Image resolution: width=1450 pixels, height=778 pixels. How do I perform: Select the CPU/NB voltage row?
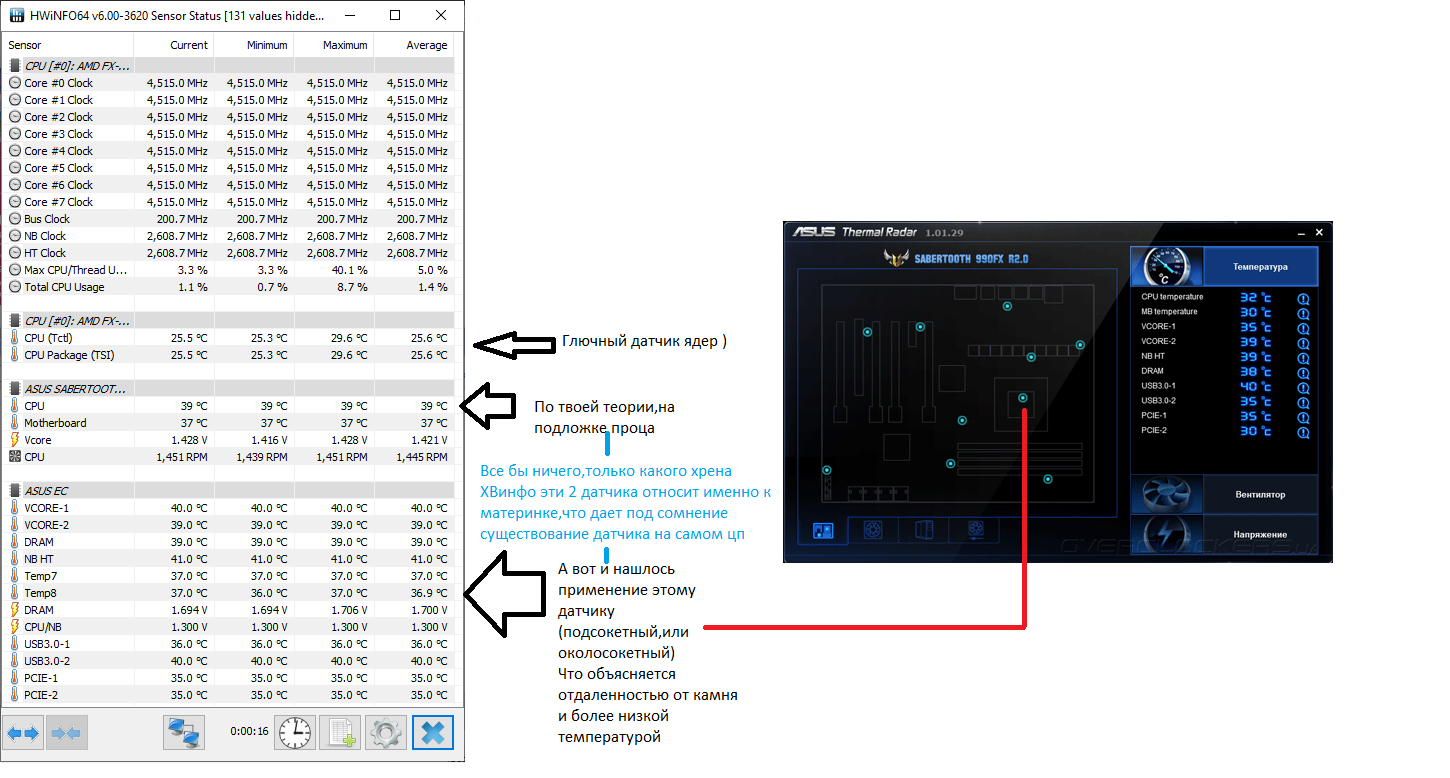[229, 627]
